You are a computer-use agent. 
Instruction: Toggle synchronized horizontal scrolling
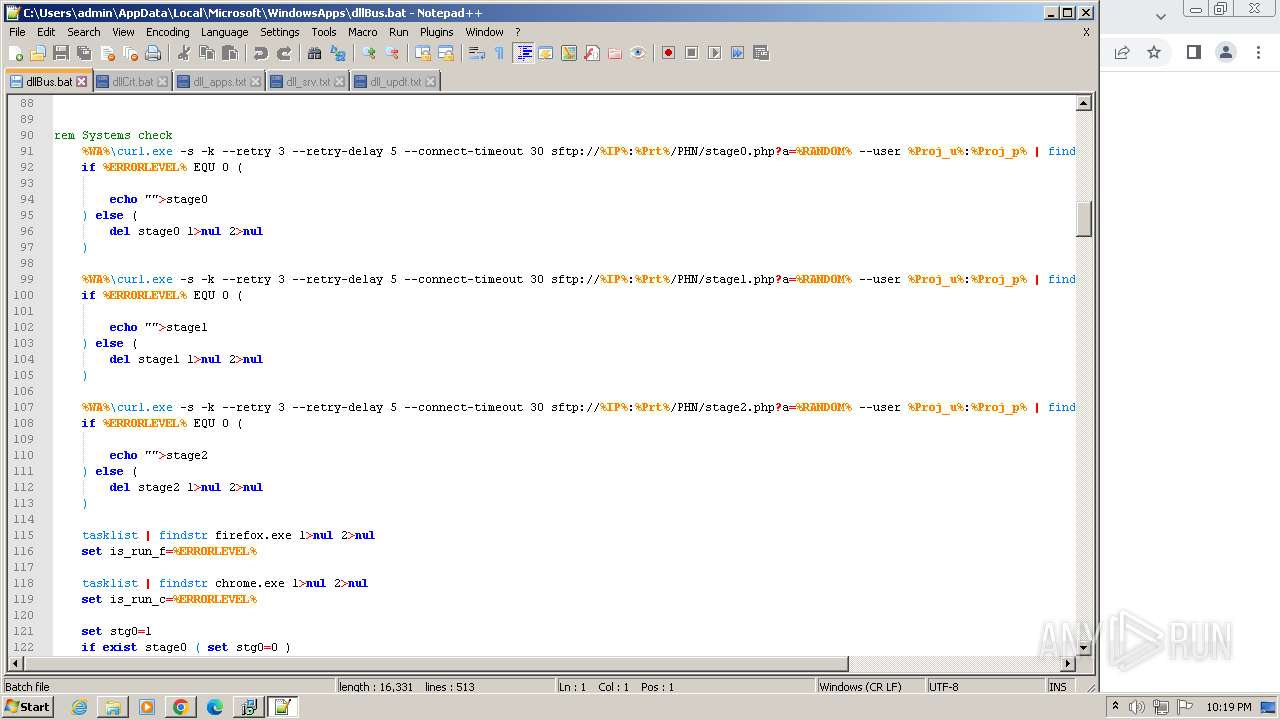click(446, 53)
